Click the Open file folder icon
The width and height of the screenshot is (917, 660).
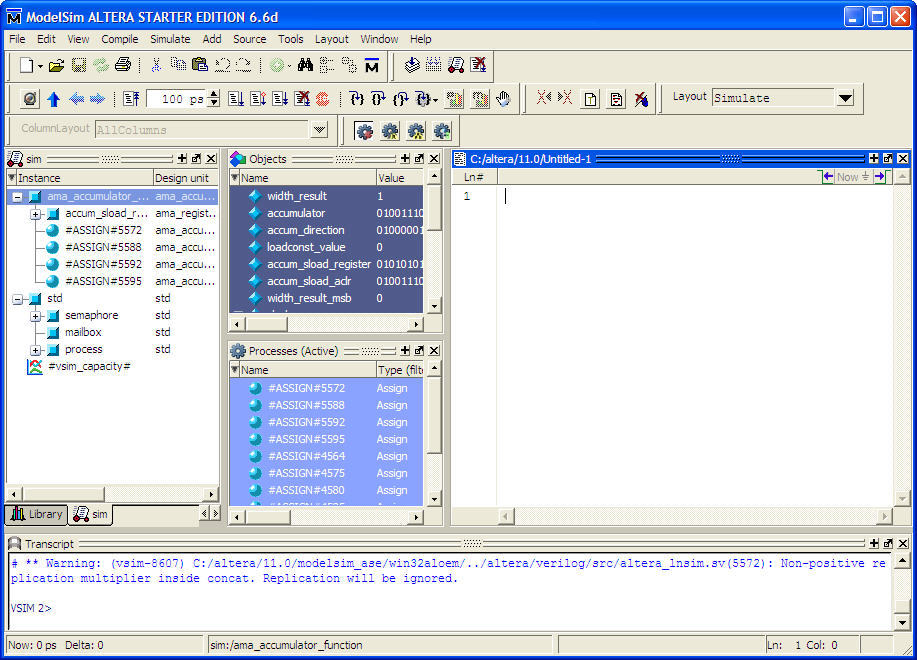pos(56,65)
